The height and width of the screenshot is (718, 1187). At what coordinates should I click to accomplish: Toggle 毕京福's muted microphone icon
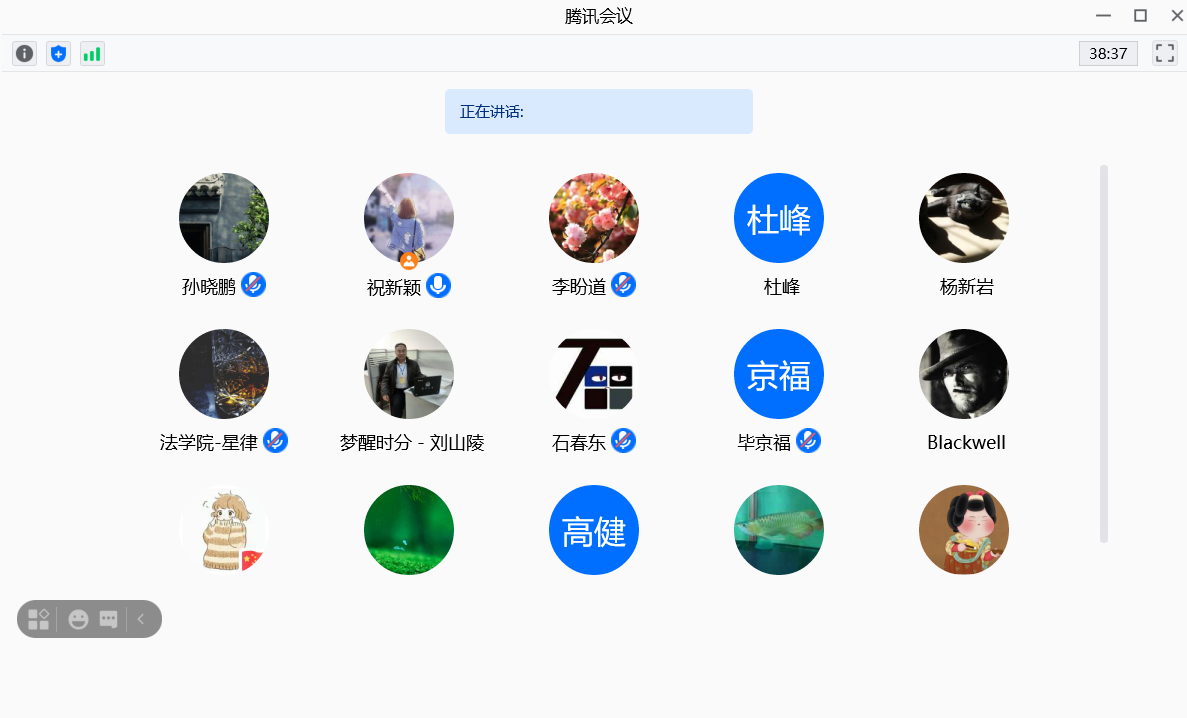(x=808, y=441)
